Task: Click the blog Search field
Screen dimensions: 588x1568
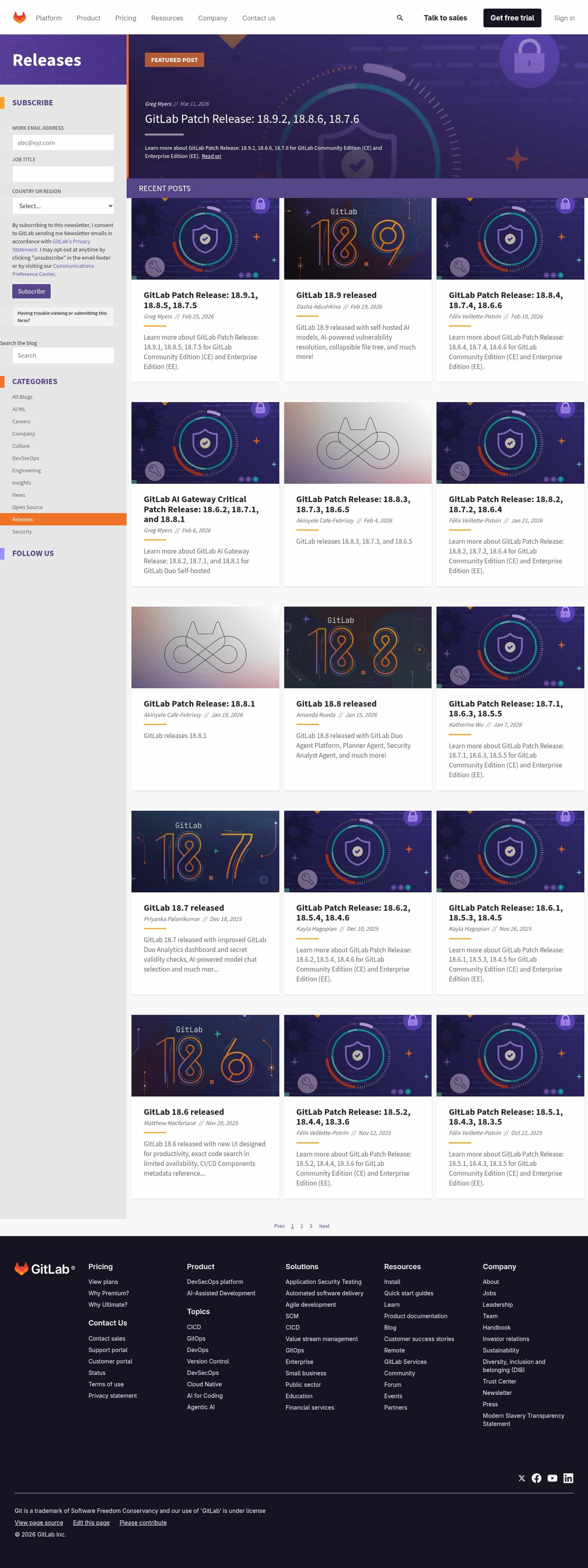Action: click(x=63, y=356)
